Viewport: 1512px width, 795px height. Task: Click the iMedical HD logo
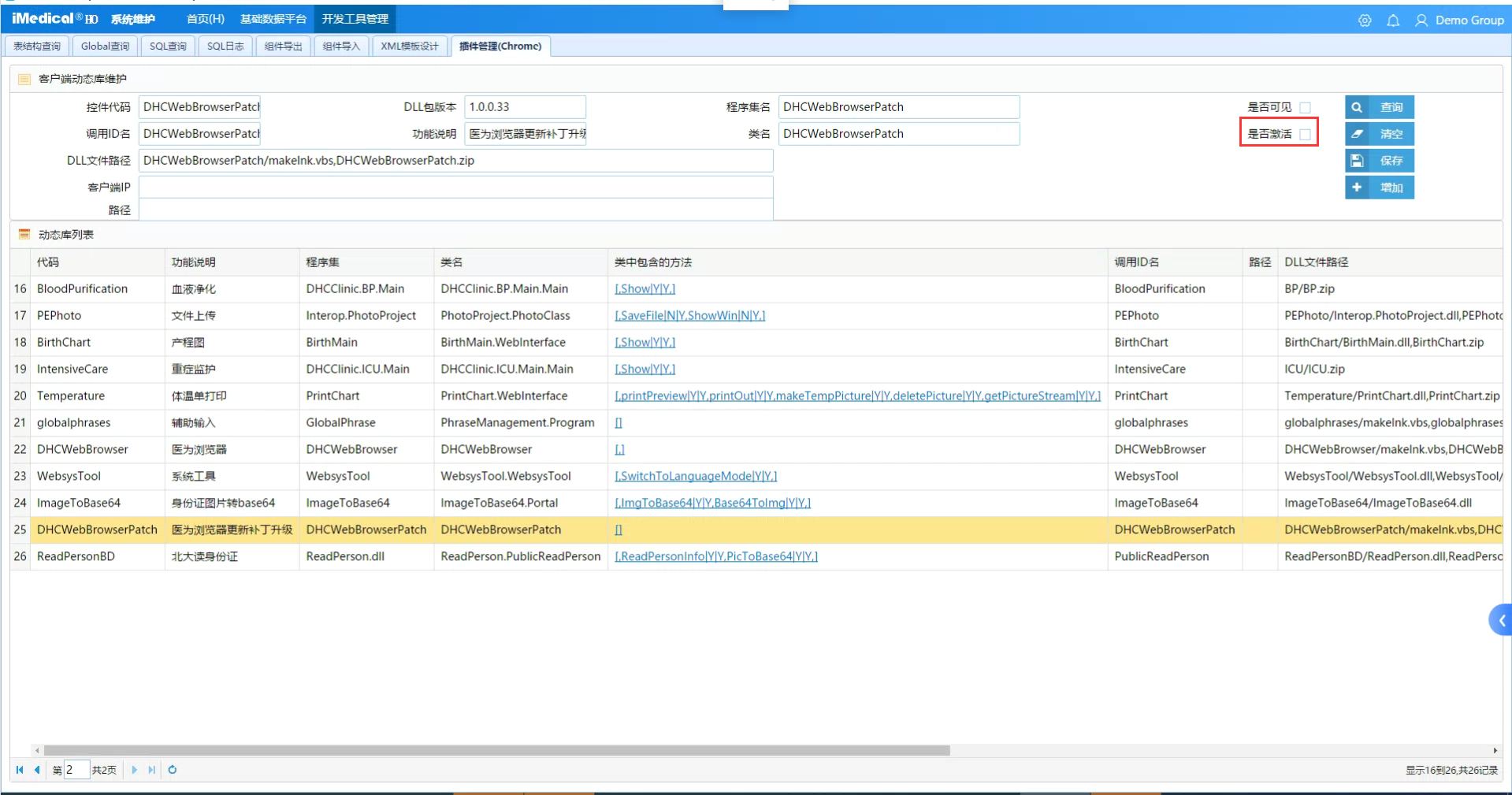pos(54,19)
